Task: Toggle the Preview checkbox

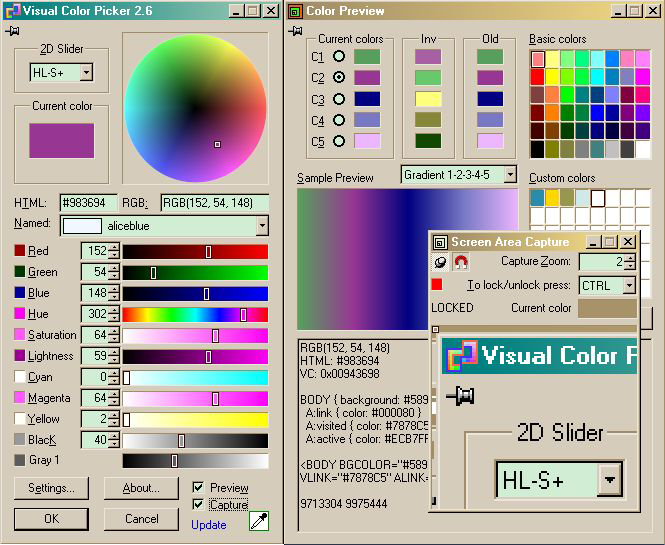Action: 198,487
